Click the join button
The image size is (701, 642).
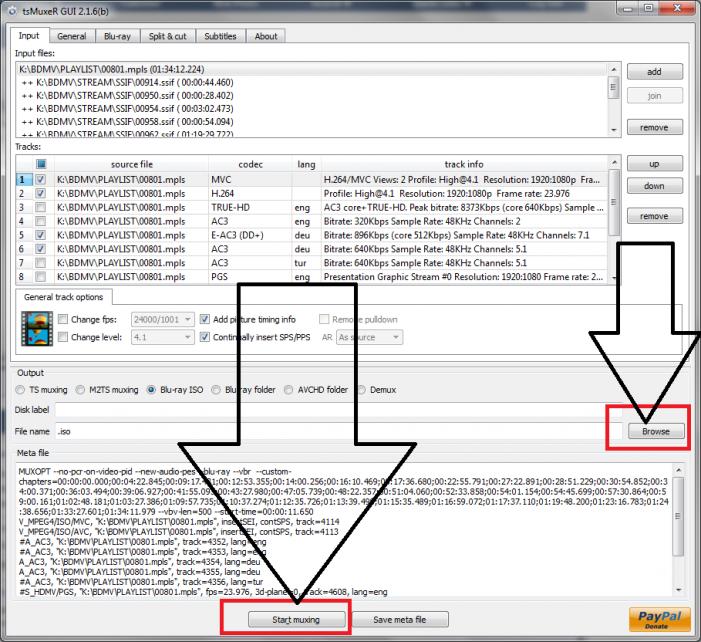coord(655,96)
